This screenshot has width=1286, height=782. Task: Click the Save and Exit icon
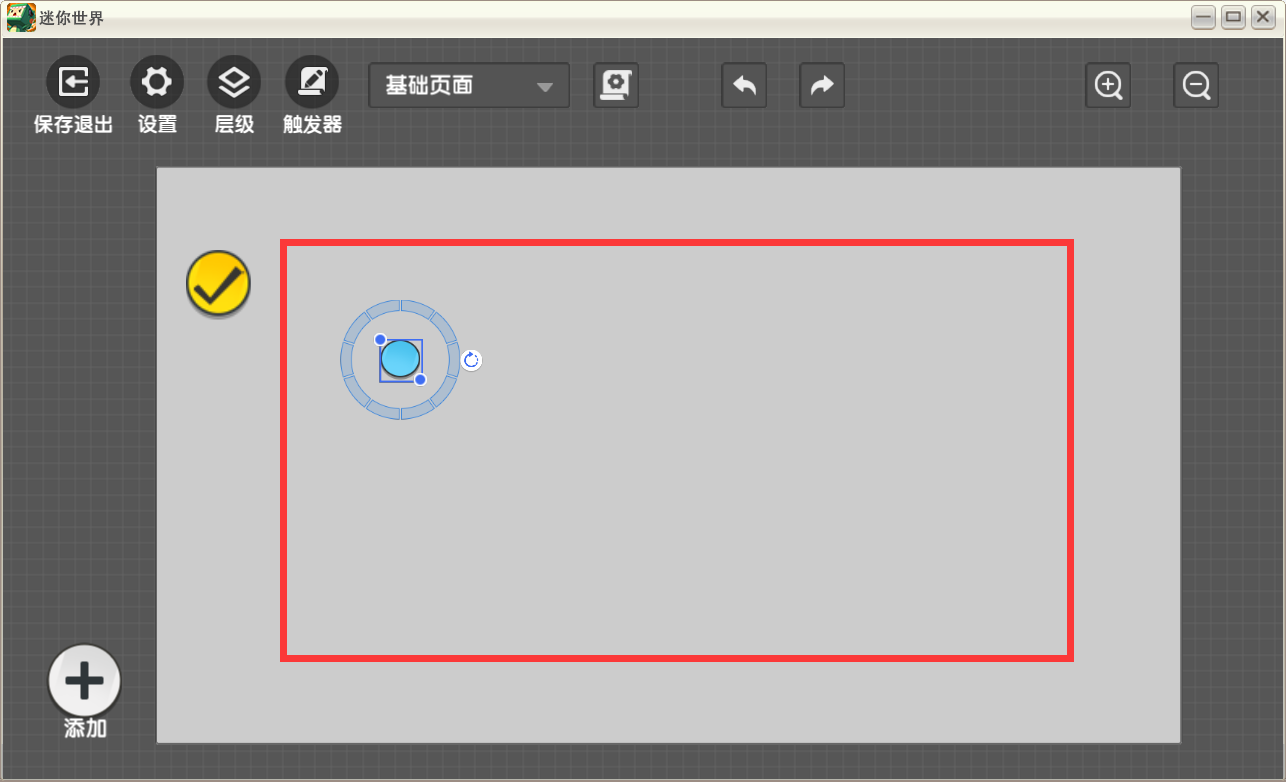[x=73, y=82]
